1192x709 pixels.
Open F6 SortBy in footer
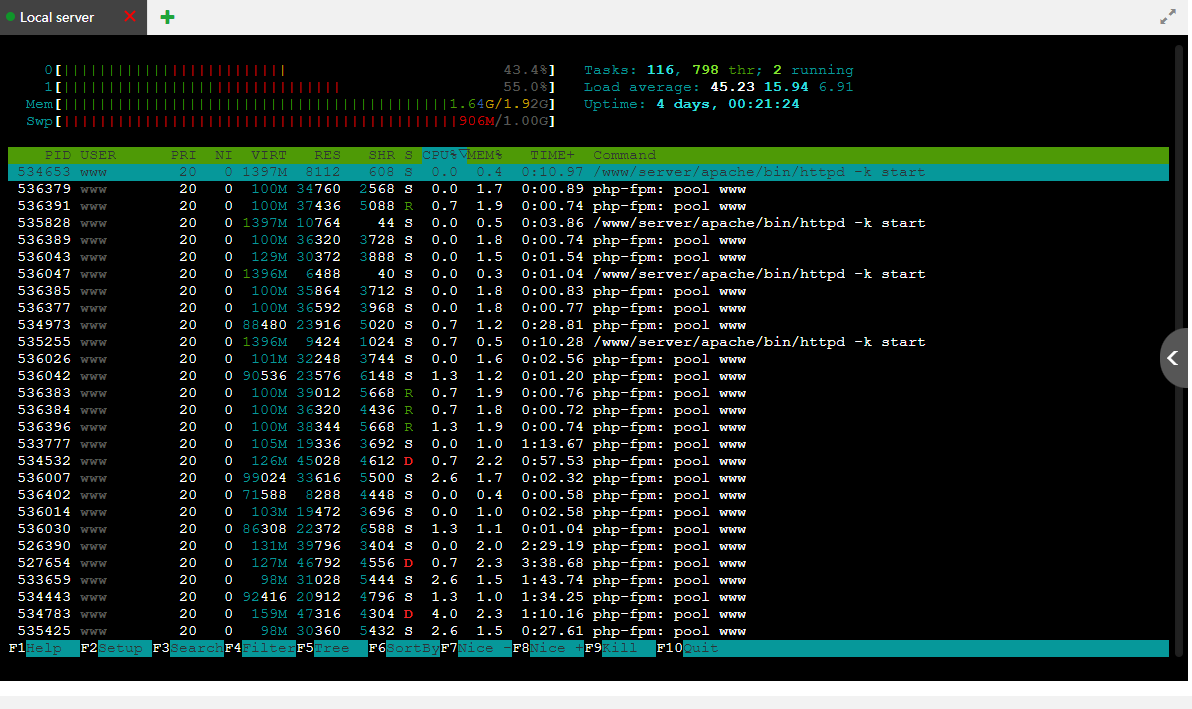click(404, 648)
